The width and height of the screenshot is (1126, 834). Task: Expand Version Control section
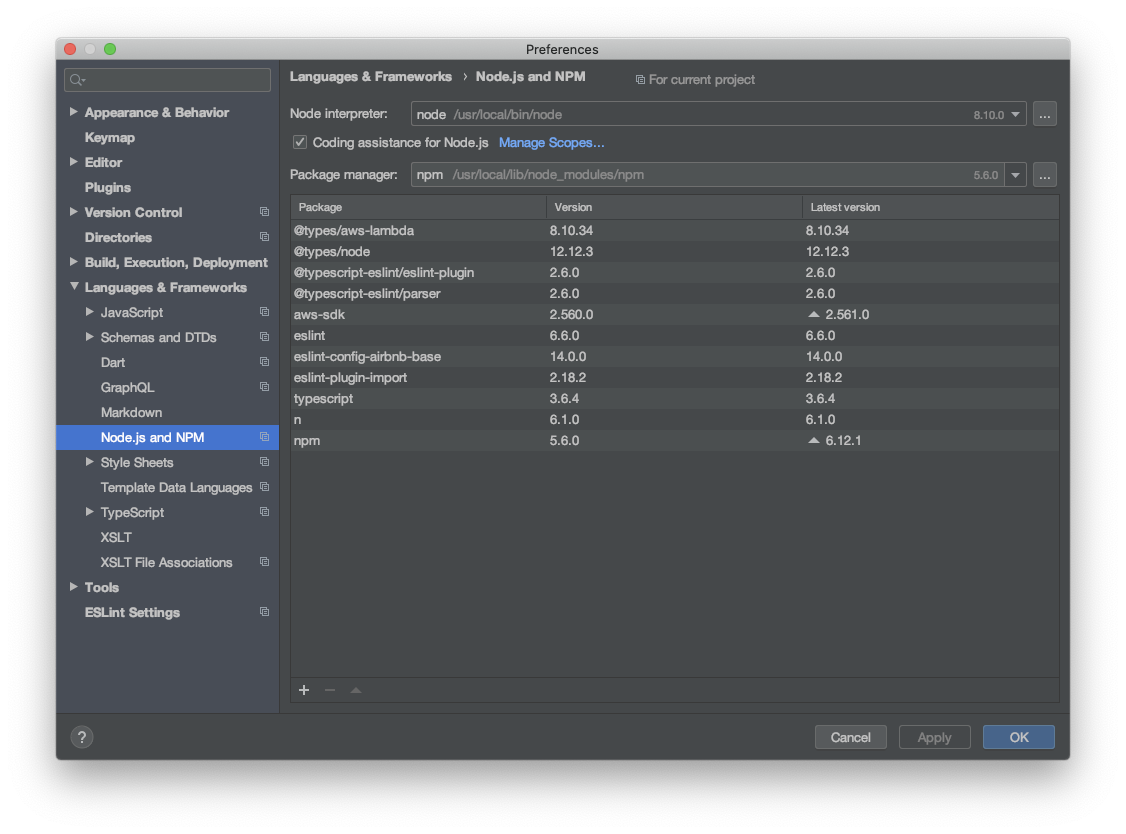[73, 212]
